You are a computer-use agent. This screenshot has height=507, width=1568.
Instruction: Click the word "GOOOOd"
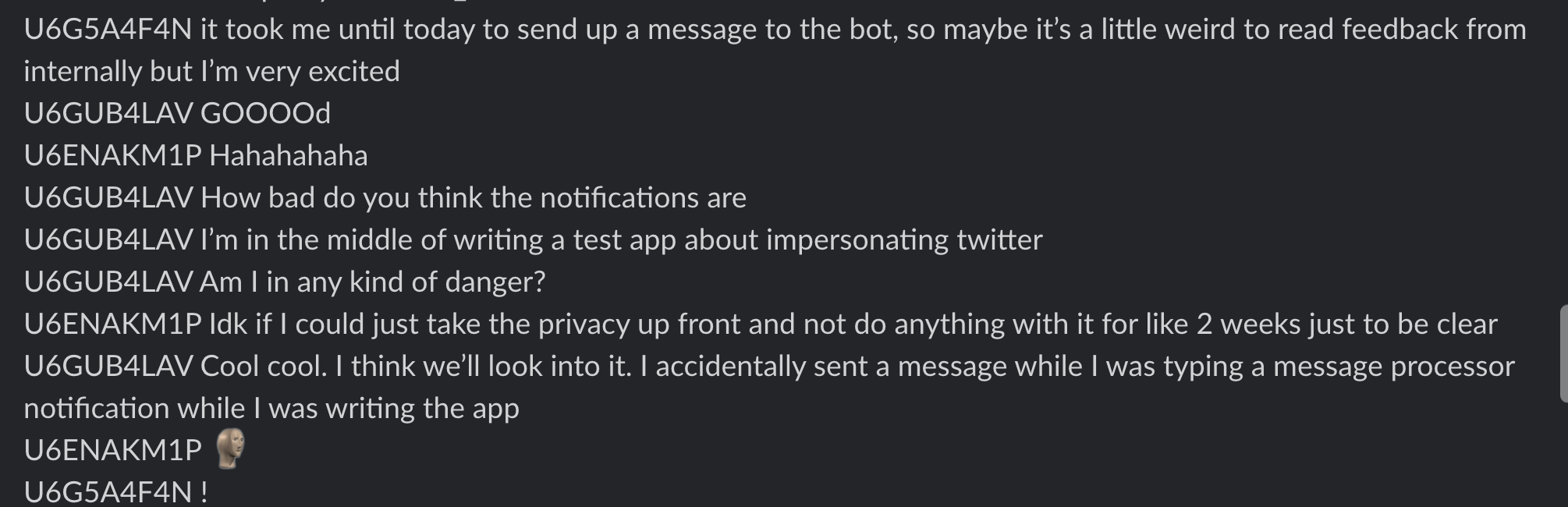[265, 114]
